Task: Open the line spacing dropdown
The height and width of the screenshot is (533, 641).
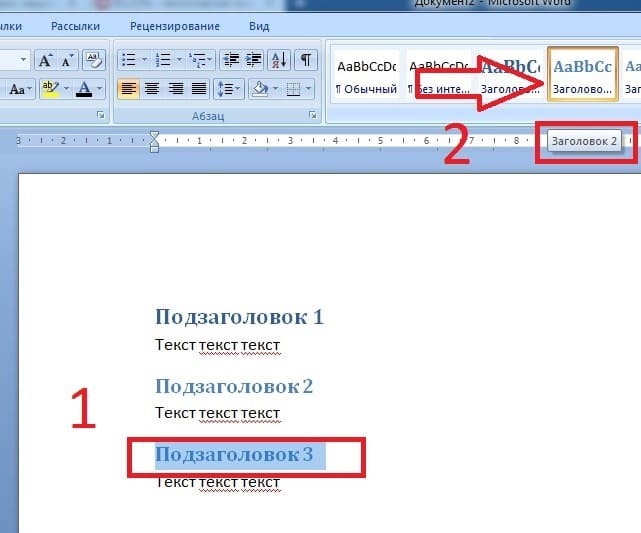Action: click(x=229, y=89)
